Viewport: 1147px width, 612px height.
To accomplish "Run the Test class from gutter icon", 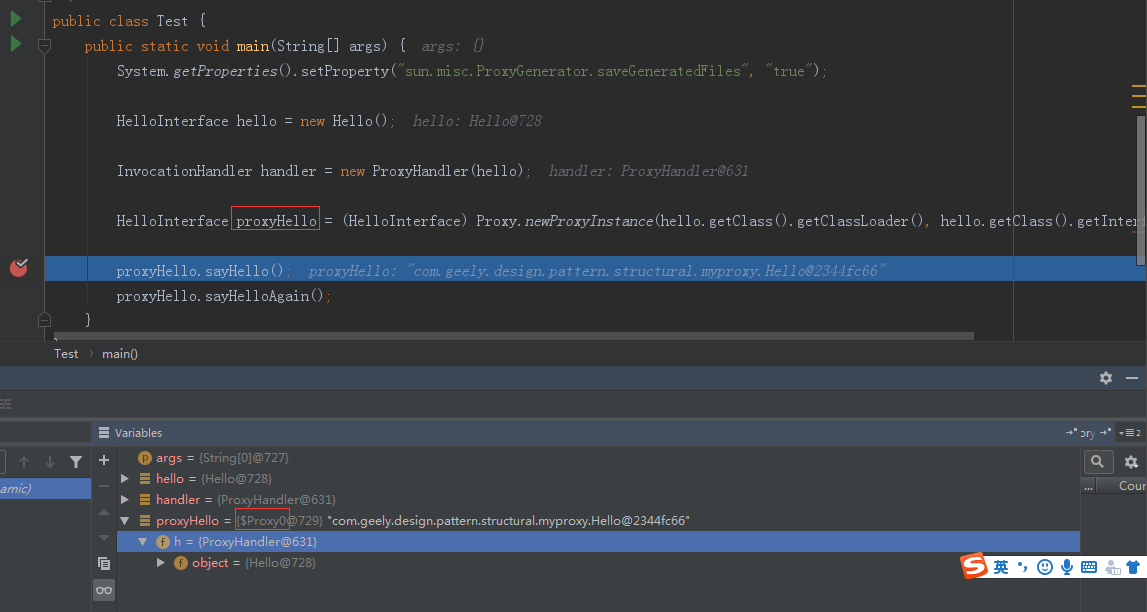I will tap(15, 19).
